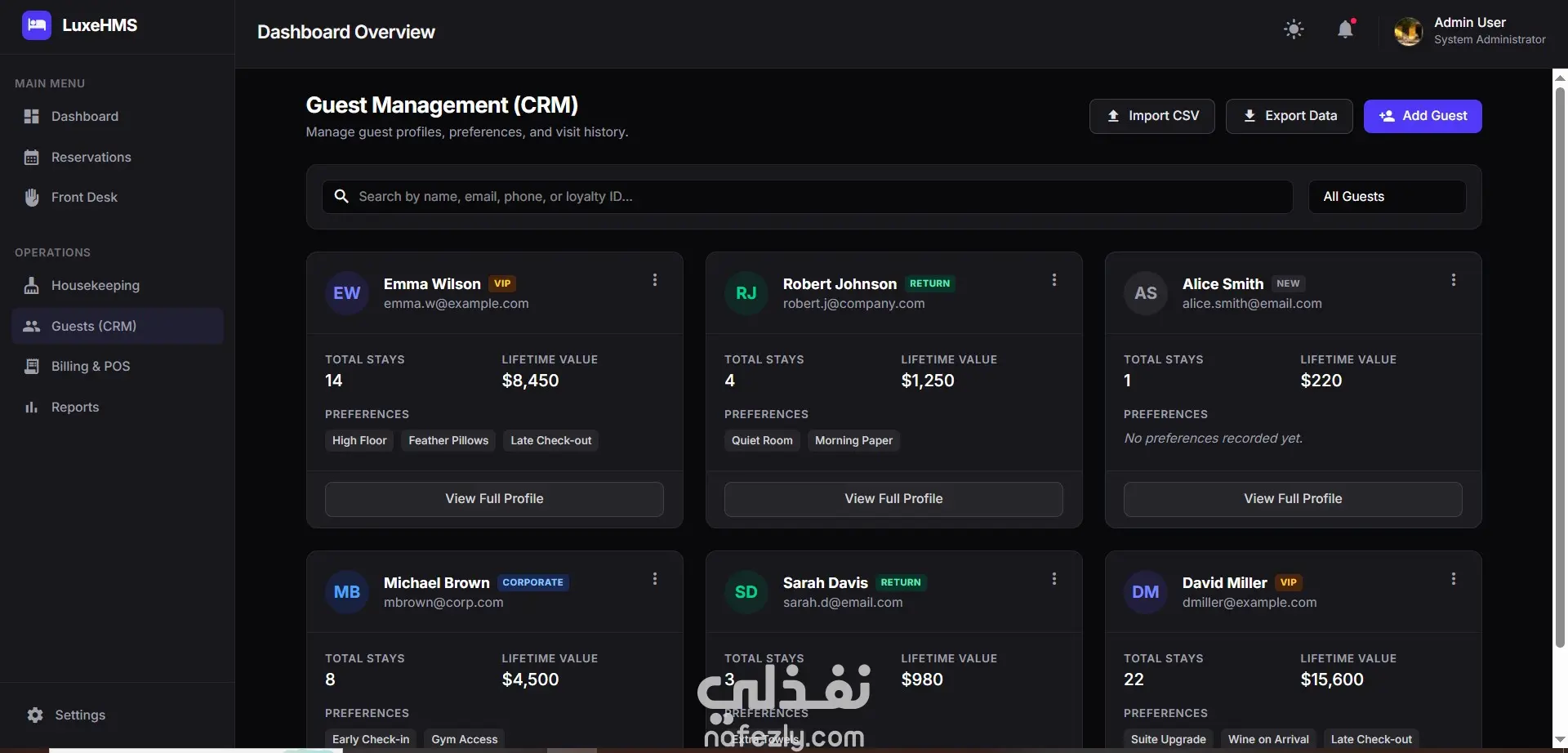This screenshot has width=1568, height=753.
Task: Click David Miller's DM avatar
Action: tap(1146, 592)
